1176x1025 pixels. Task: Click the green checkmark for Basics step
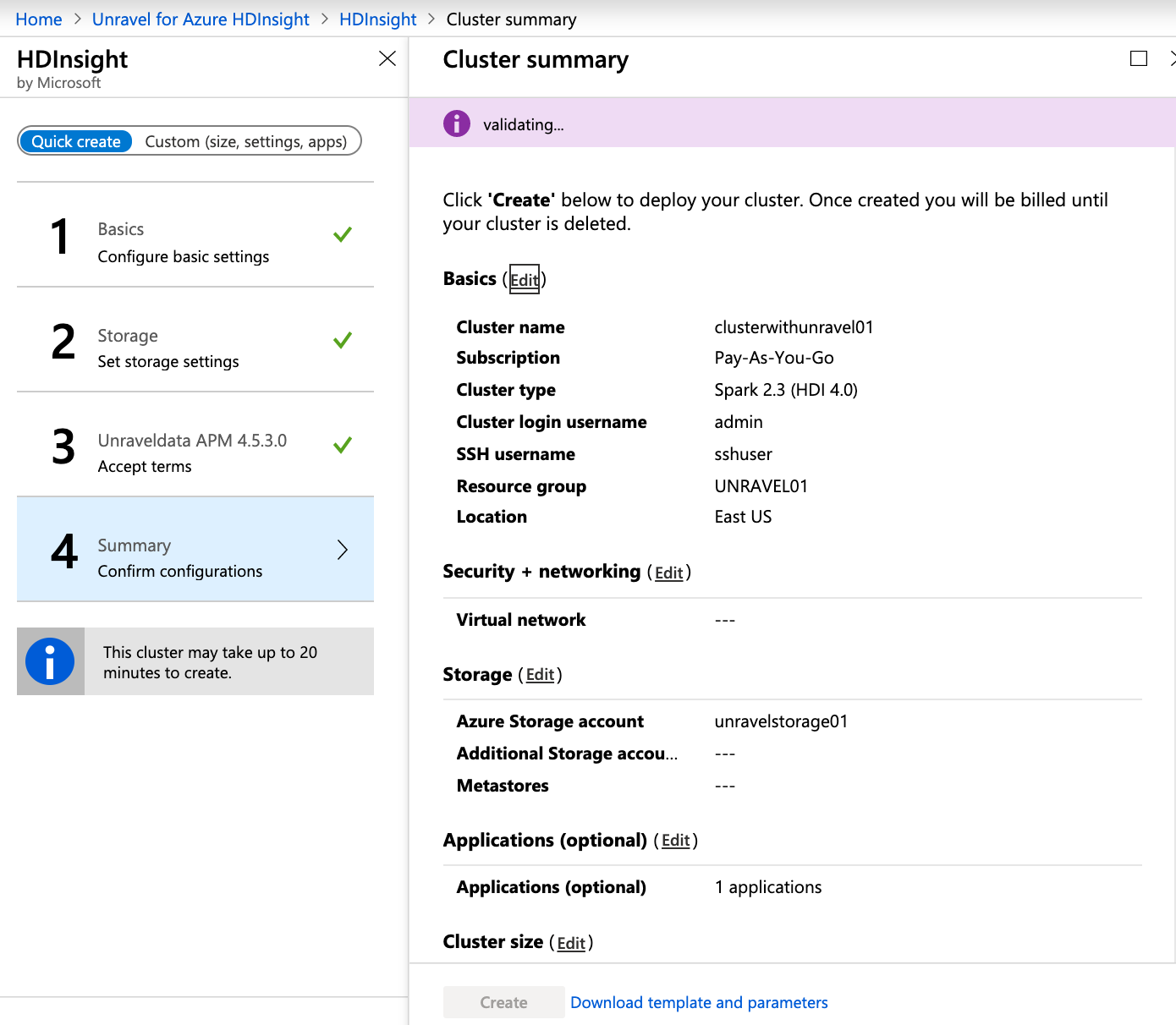[343, 234]
